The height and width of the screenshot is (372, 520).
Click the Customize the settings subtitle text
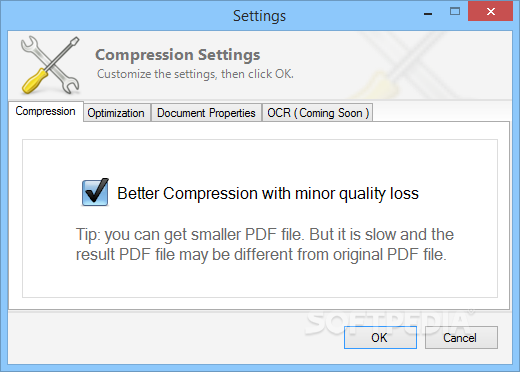click(195, 74)
